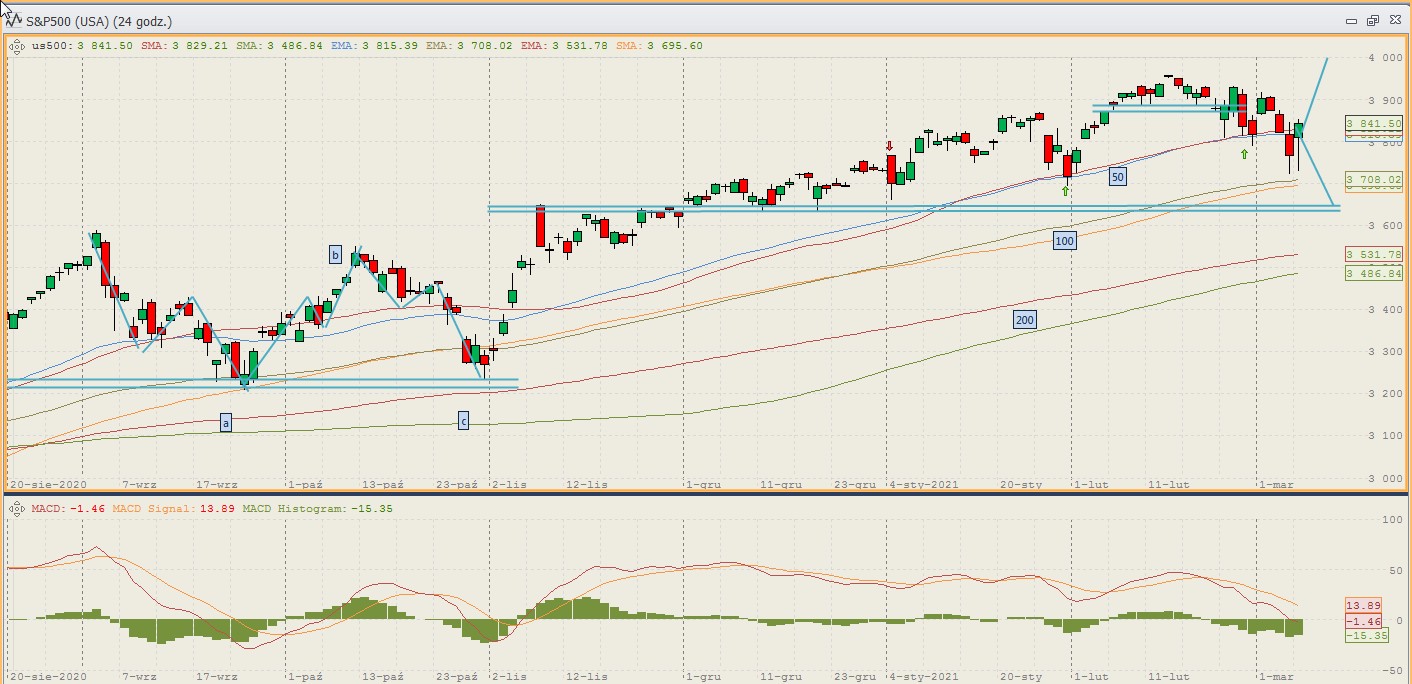Click the wave label 'c' box
Image resolution: width=1412 pixels, height=684 pixels.
463,422
